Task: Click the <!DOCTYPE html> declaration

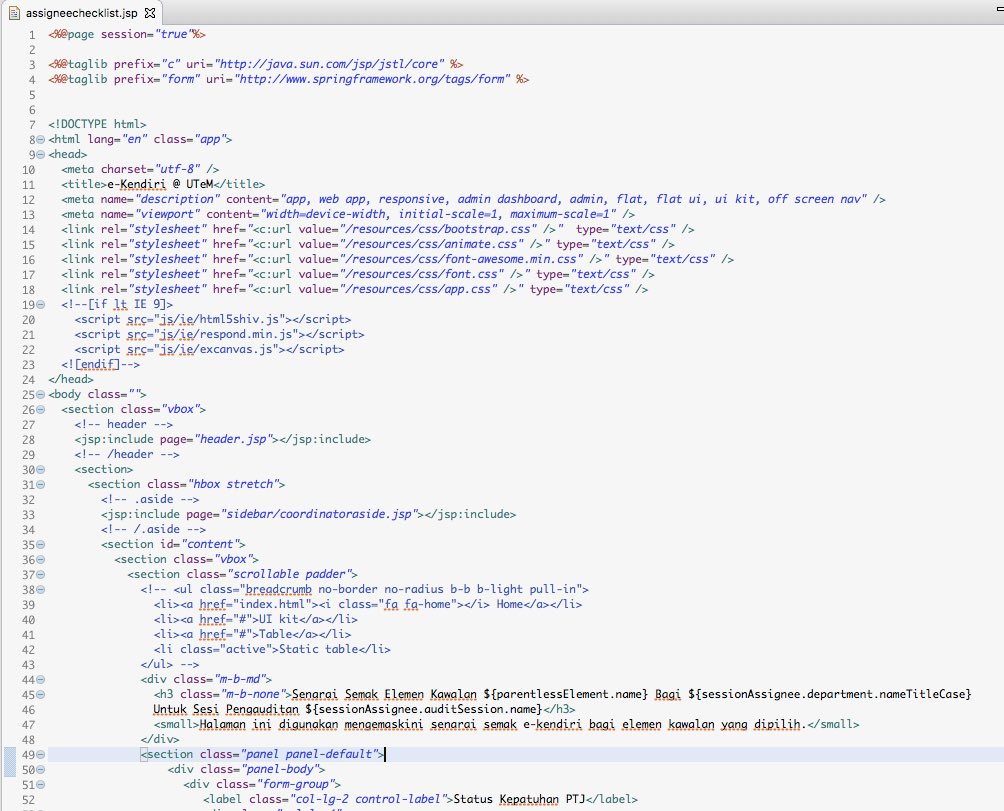Action: point(97,124)
